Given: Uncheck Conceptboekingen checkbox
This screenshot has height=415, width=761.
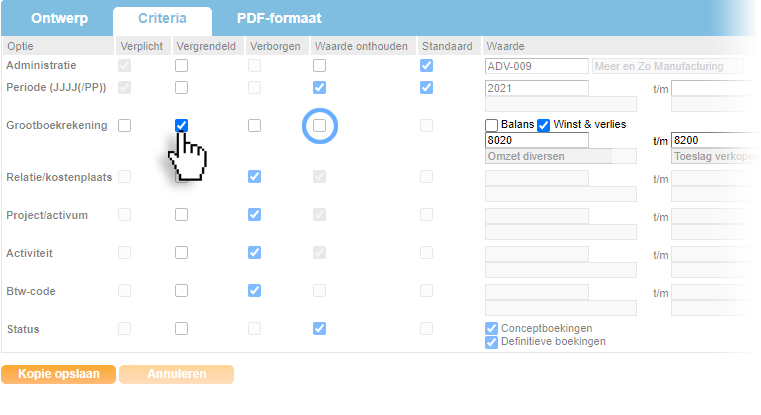Looking at the screenshot, I should tap(492, 328).
